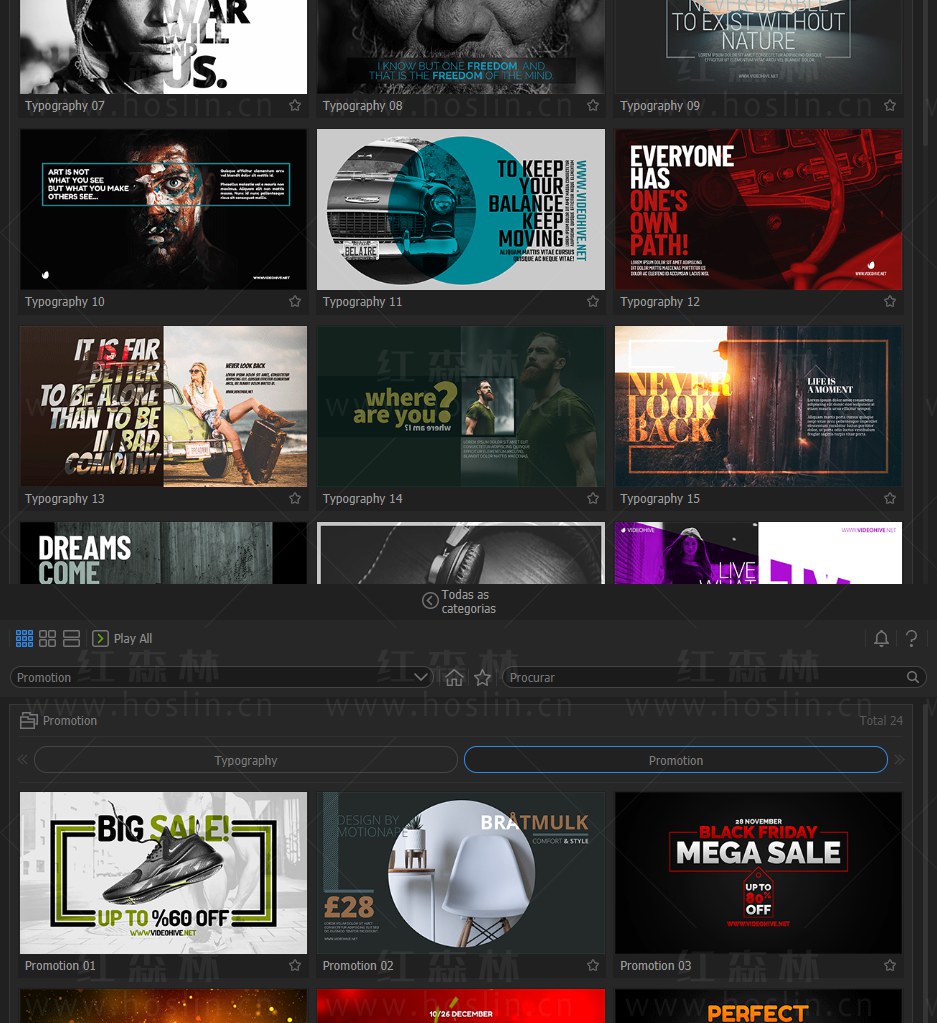Mark Typography 14 as favorite
Image resolution: width=937 pixels, height=1023 pixels.
(x=592, y=498)
